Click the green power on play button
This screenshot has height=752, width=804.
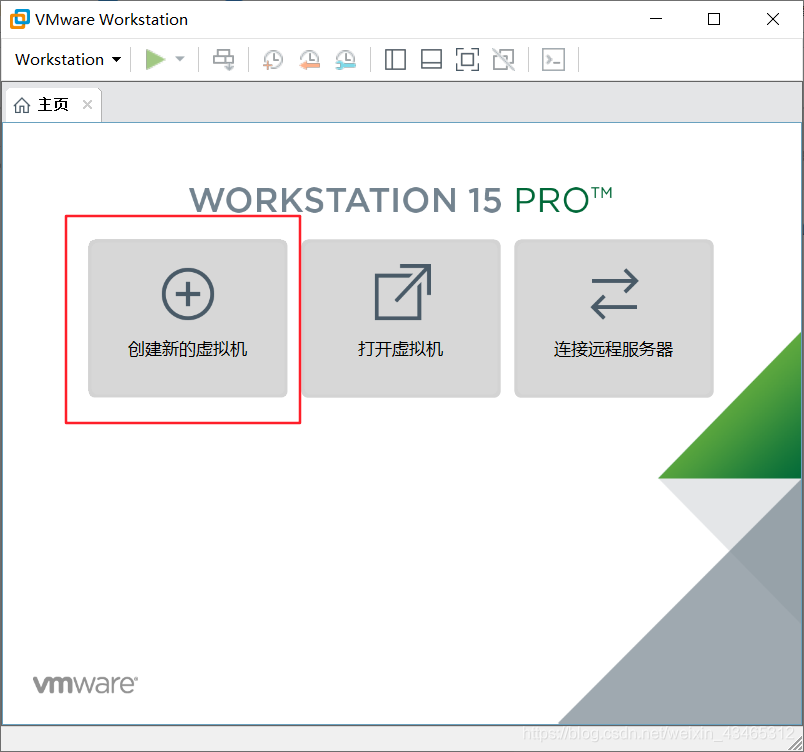tap(155, 59)
